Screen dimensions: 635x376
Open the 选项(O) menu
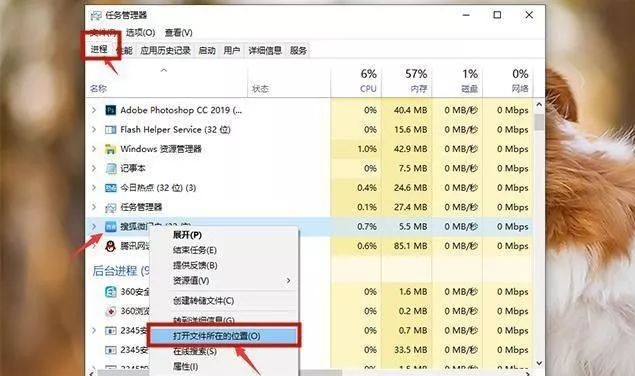pyautogui.click(x=141, y=32)
